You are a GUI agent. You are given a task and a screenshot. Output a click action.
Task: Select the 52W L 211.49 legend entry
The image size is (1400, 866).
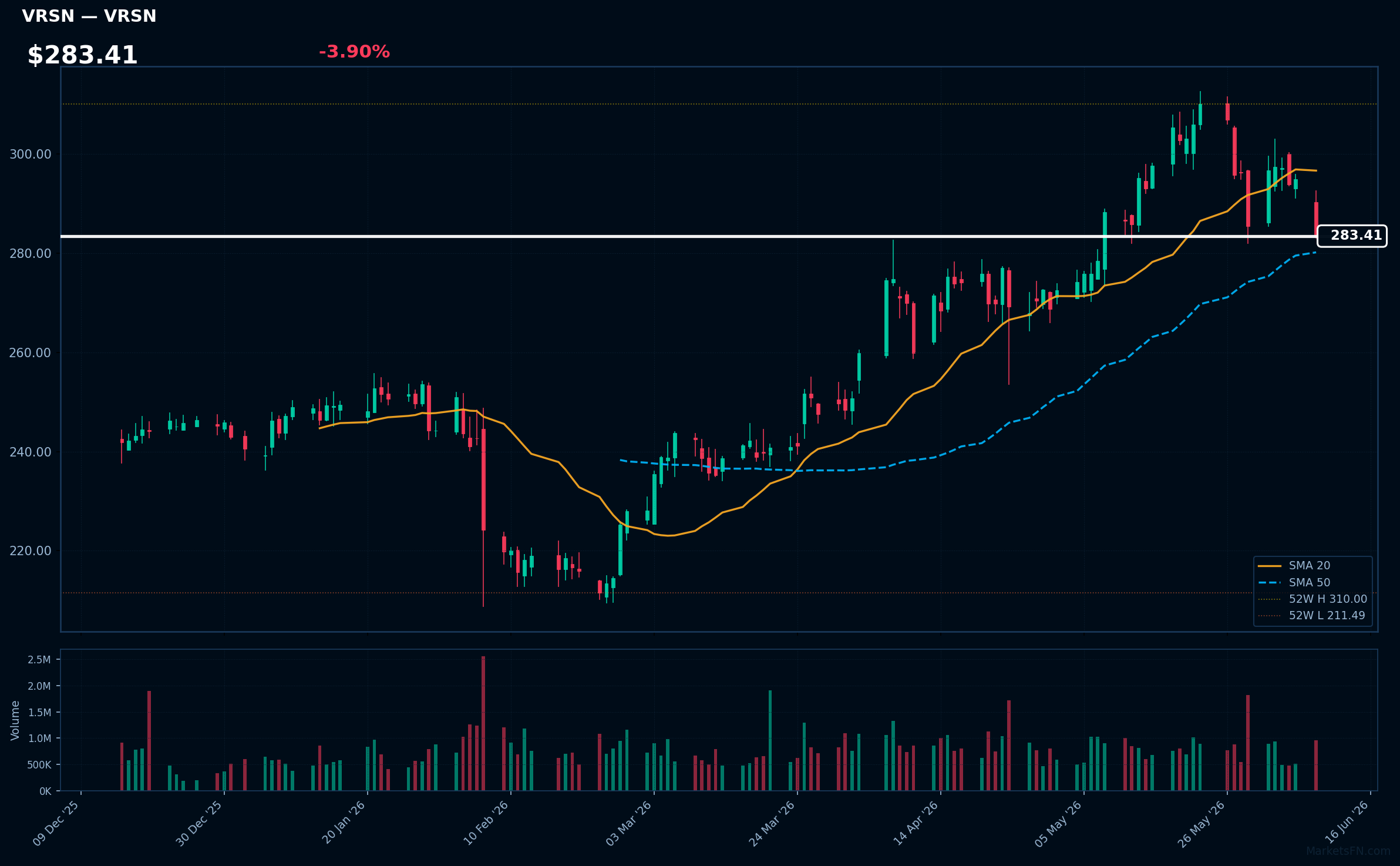click(1311, 615)
